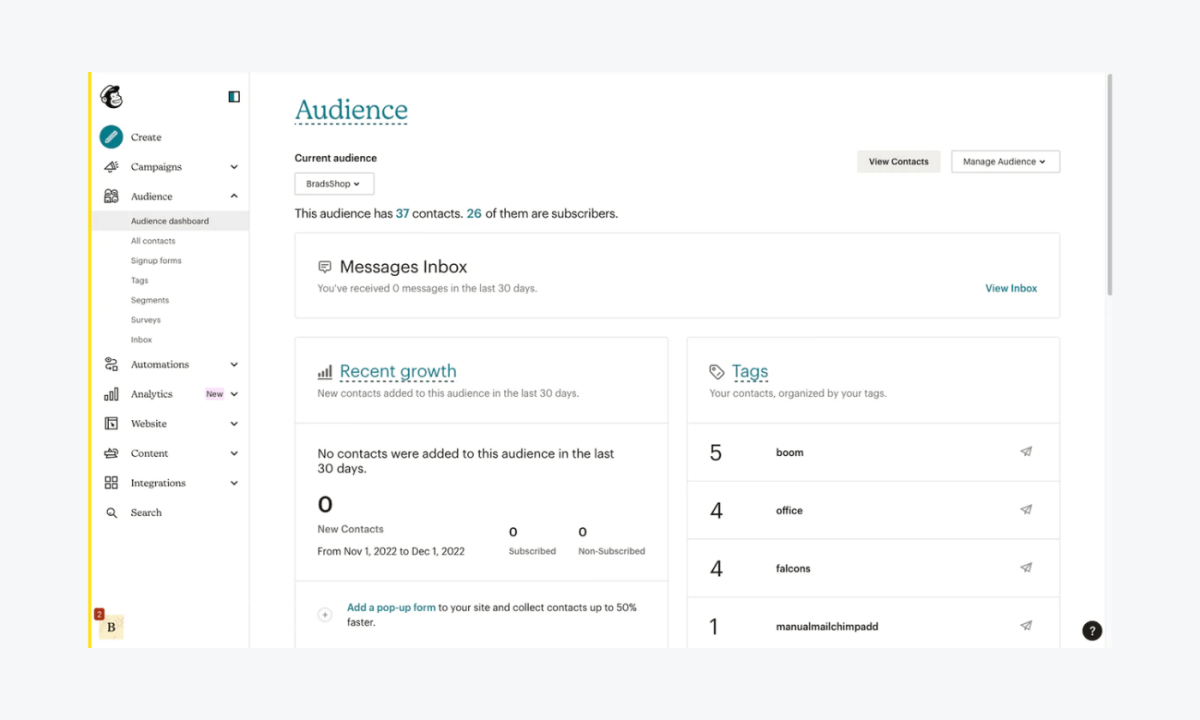
Task: Click the View Contacts button
Action: coord(898,161)
